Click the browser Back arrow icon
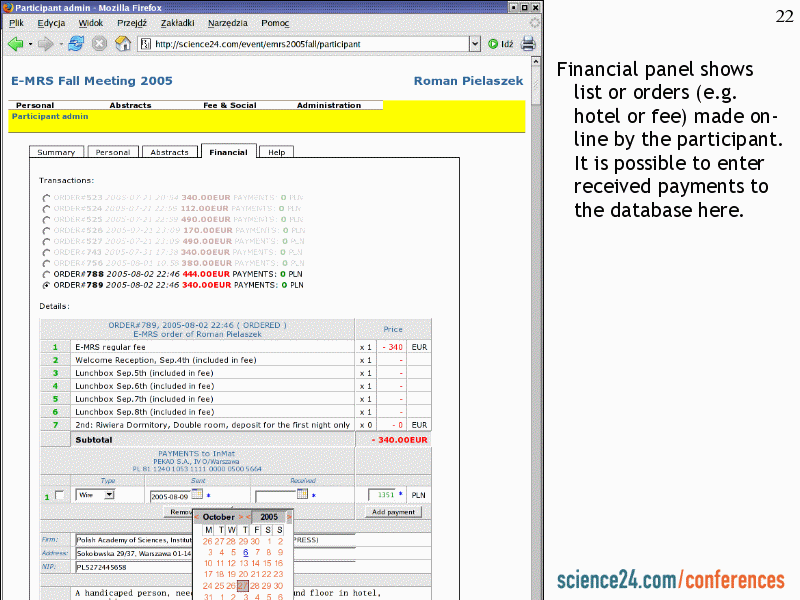The image size is (800, 600). pos(15,44)
